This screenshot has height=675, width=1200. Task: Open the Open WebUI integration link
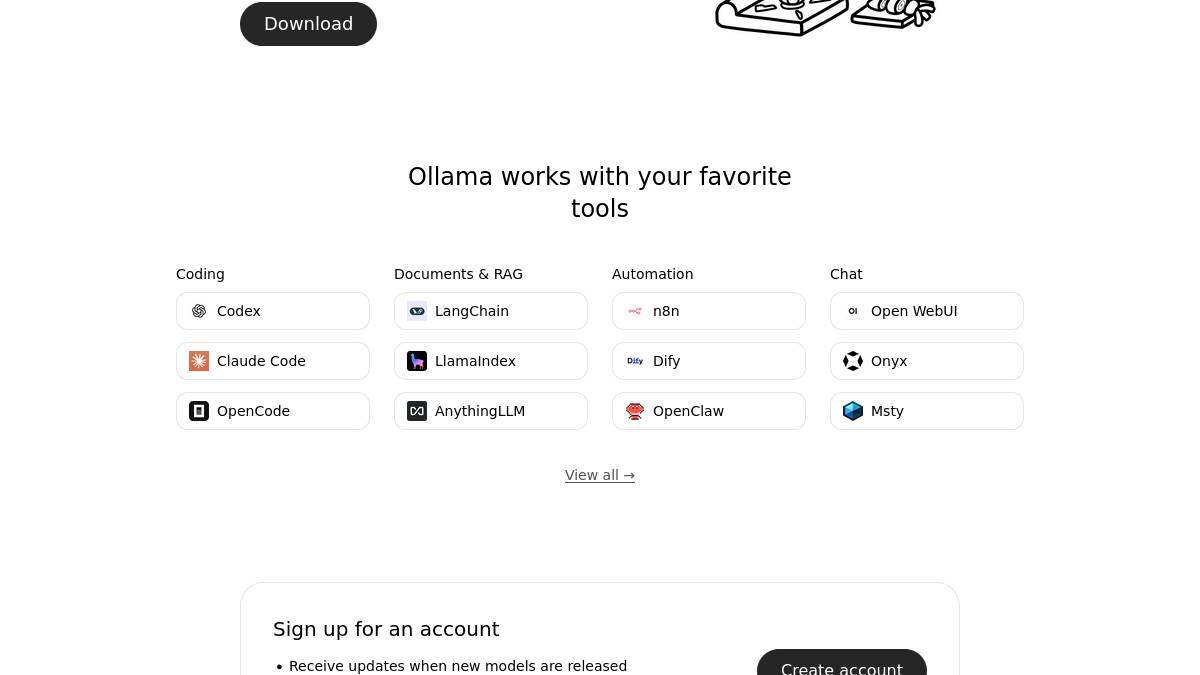926,311
